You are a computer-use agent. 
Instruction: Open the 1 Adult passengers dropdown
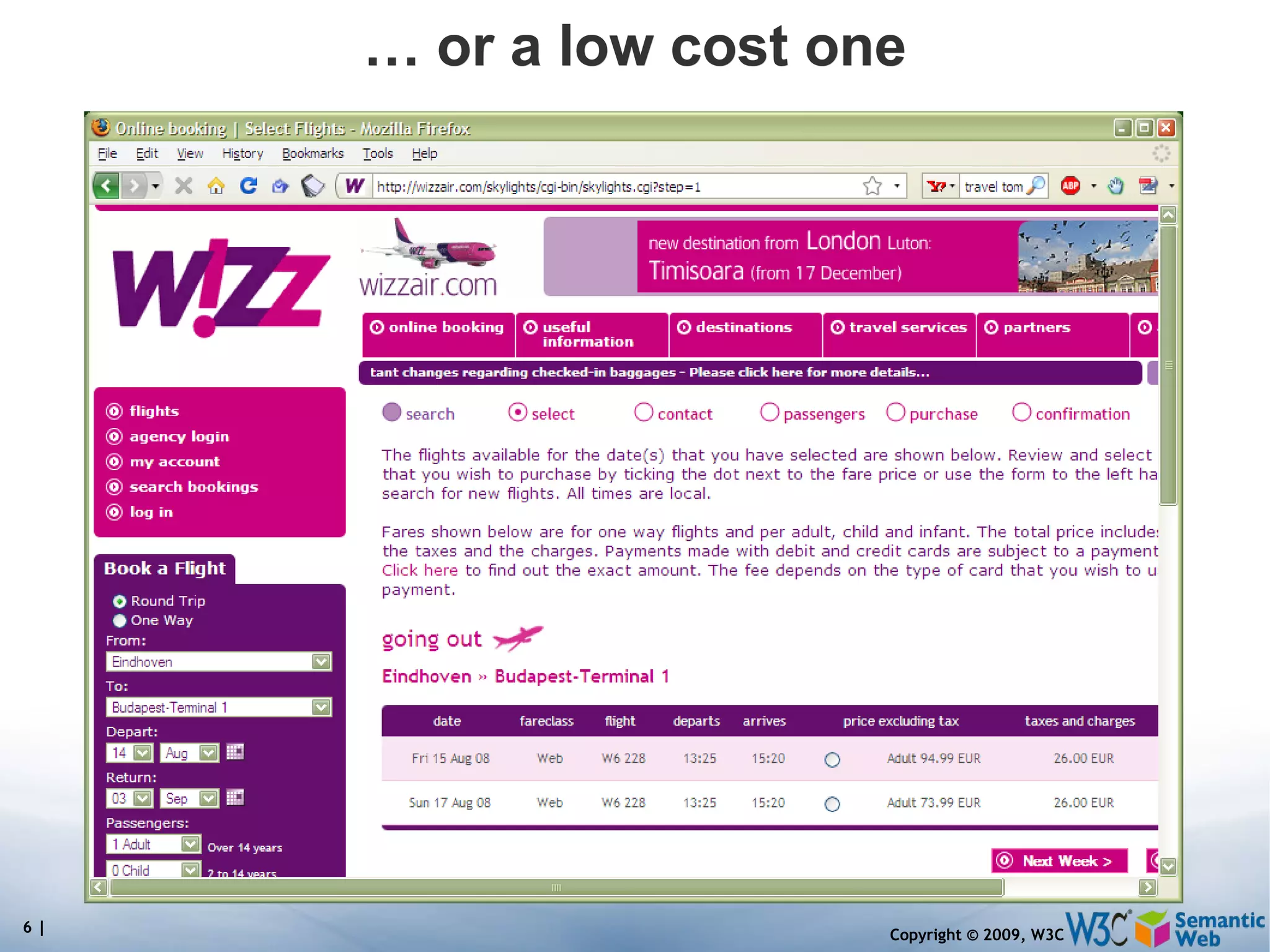click(x=153, y=844)
